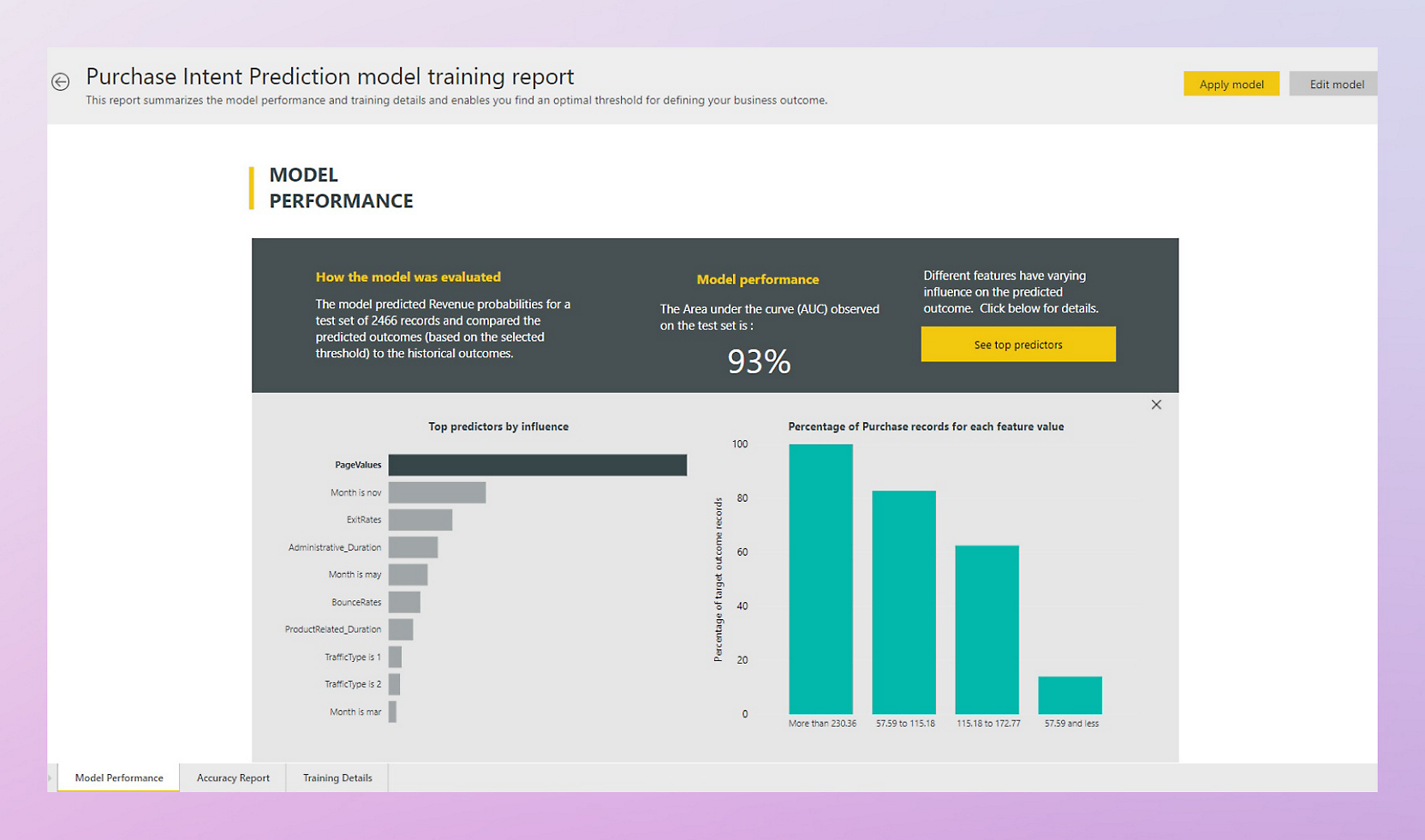Viewport: 1425px width, 840px height.
Task: Click the More than 230.36 axis label
Action: 822,724
